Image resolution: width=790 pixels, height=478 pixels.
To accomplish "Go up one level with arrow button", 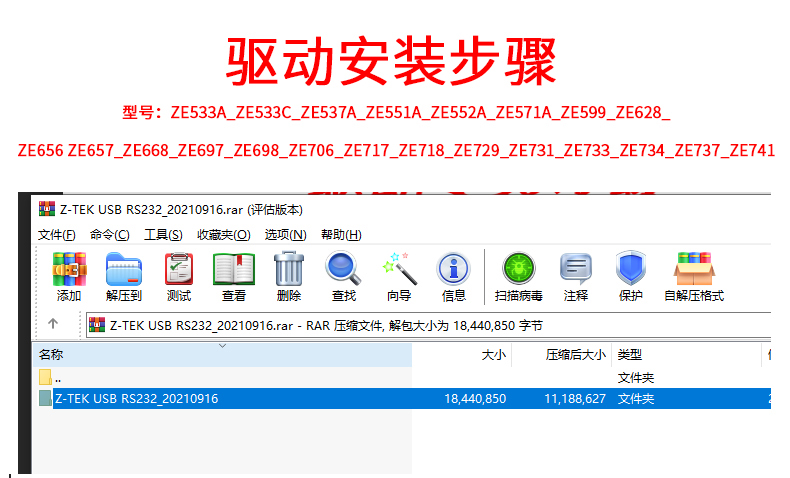I will coord(53,324).
